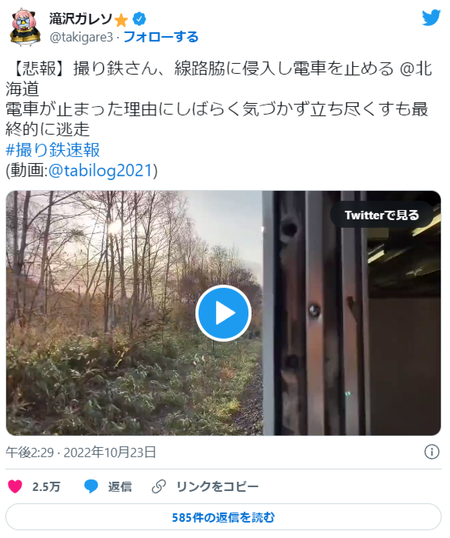Open the 滝沢ガレソ profile avatar
This screenshot has width=450, height=538.
click(x=24, y=27)
